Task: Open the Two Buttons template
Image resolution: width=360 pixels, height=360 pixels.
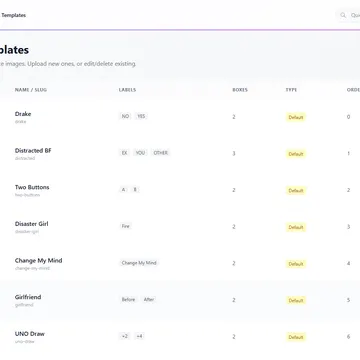Action: pos(32,187)
